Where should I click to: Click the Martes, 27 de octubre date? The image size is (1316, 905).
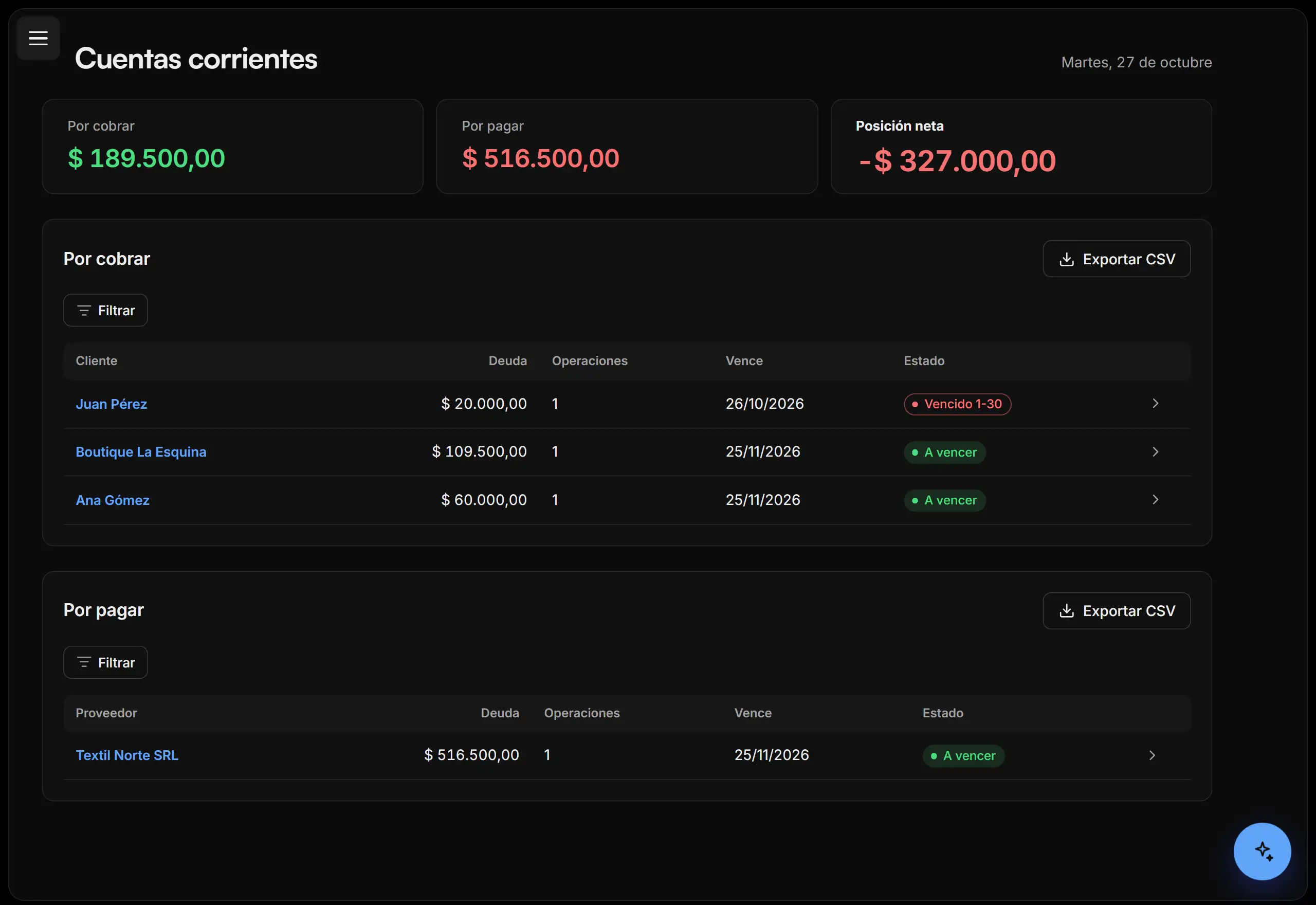click(x=1137, y=62)
